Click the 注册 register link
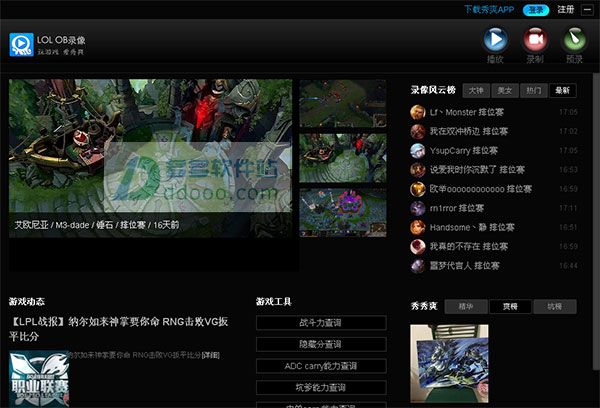Screen dimensions: 600x408 click(x=566, y=10)
